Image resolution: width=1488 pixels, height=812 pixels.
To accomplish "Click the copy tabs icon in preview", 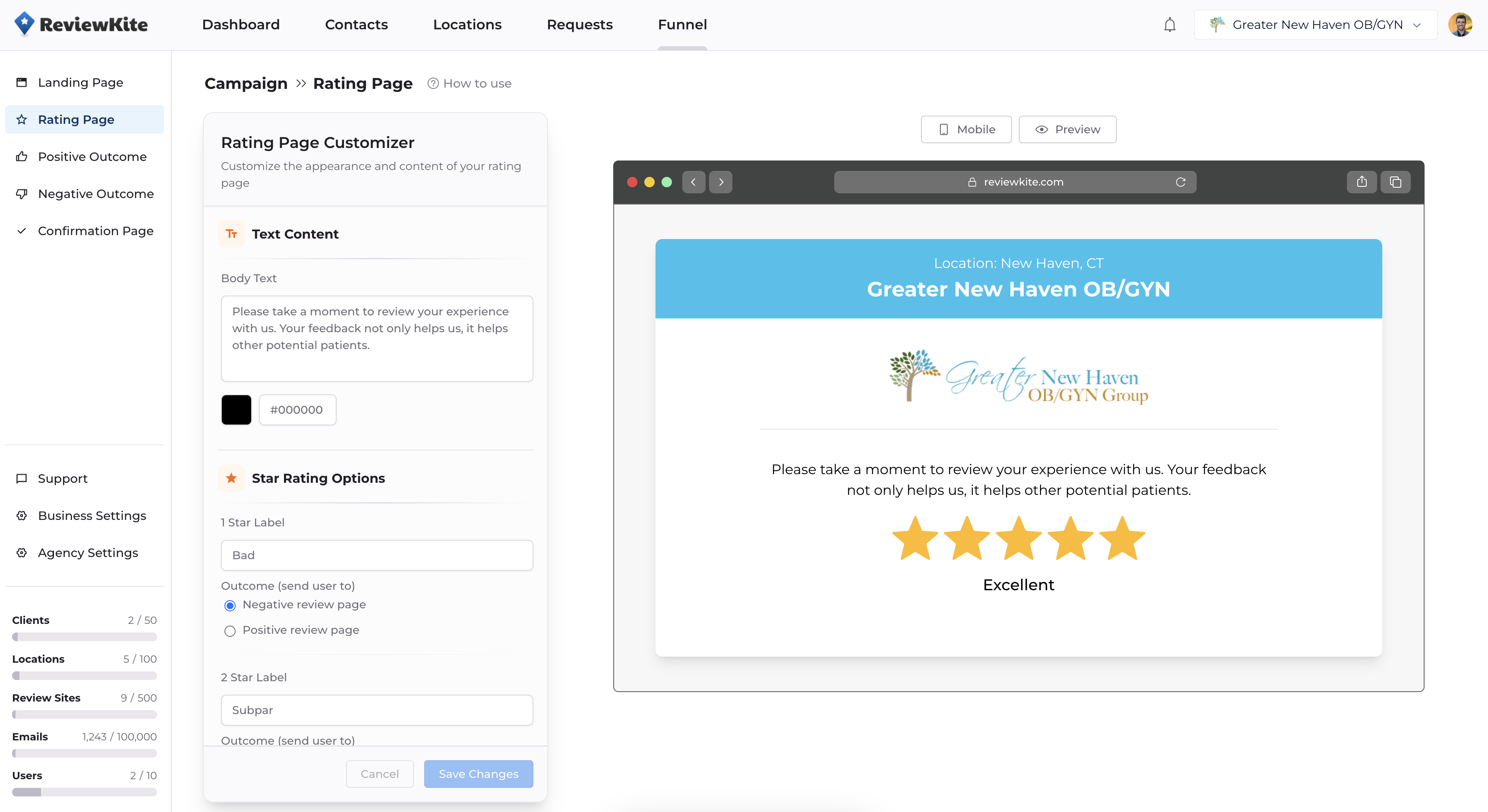I will click(x=1395, y=182).
